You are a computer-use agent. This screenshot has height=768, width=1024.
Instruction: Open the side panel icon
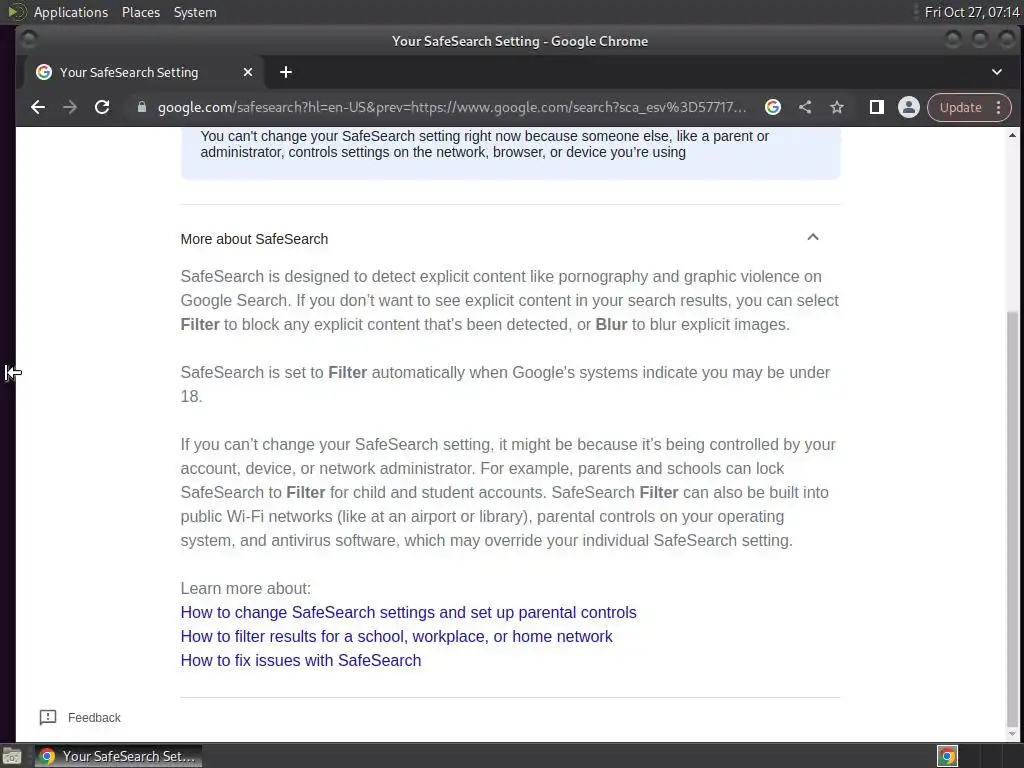(876, 107)
